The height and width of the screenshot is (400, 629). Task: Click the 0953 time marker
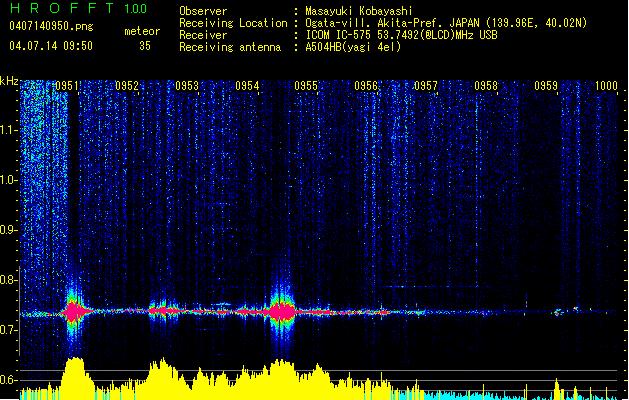(x=187, y=86)
